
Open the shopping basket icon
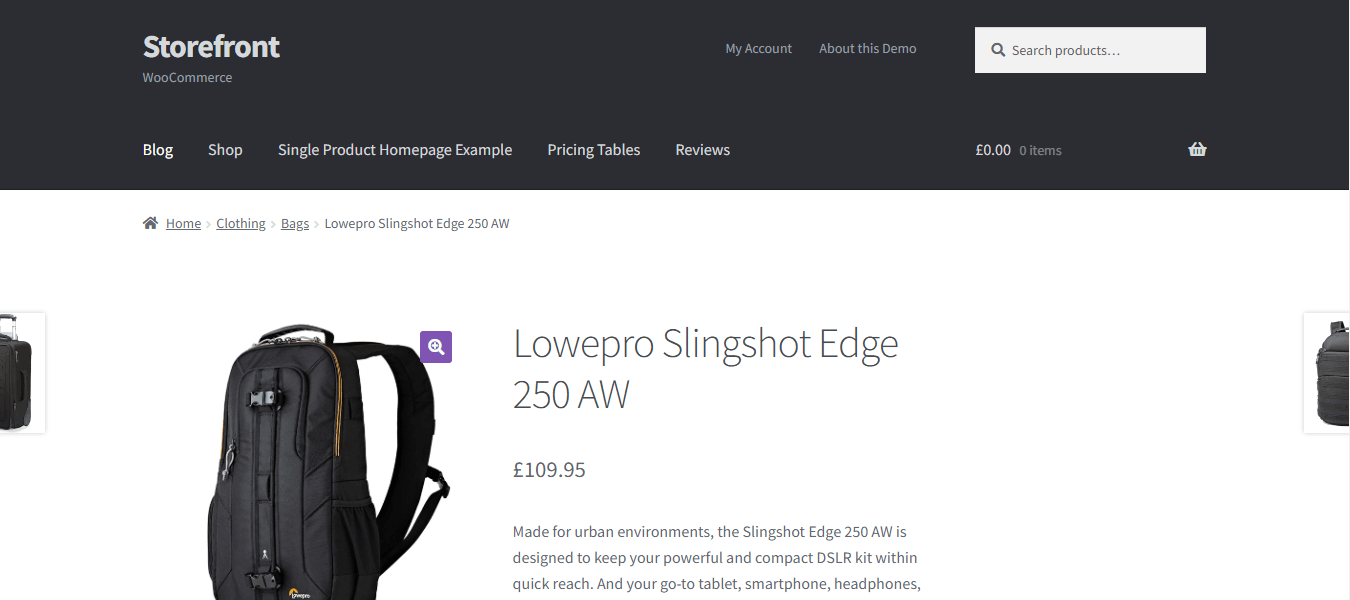click(1197, 150)
